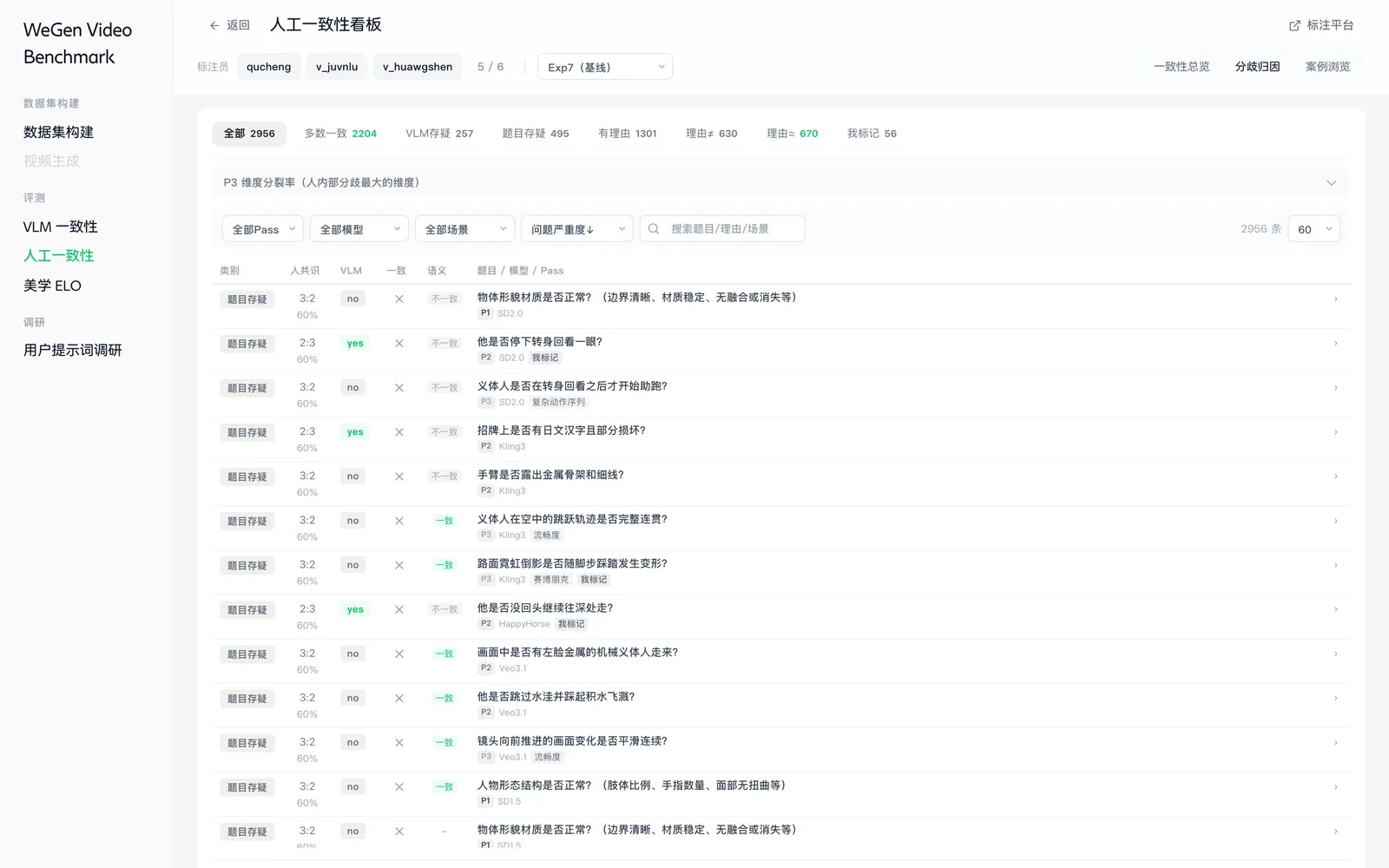Toggle annotator chip qucheng
The height and width of the screenshot is (868, 1389).
pyautogui.click(x=268, y=67)
